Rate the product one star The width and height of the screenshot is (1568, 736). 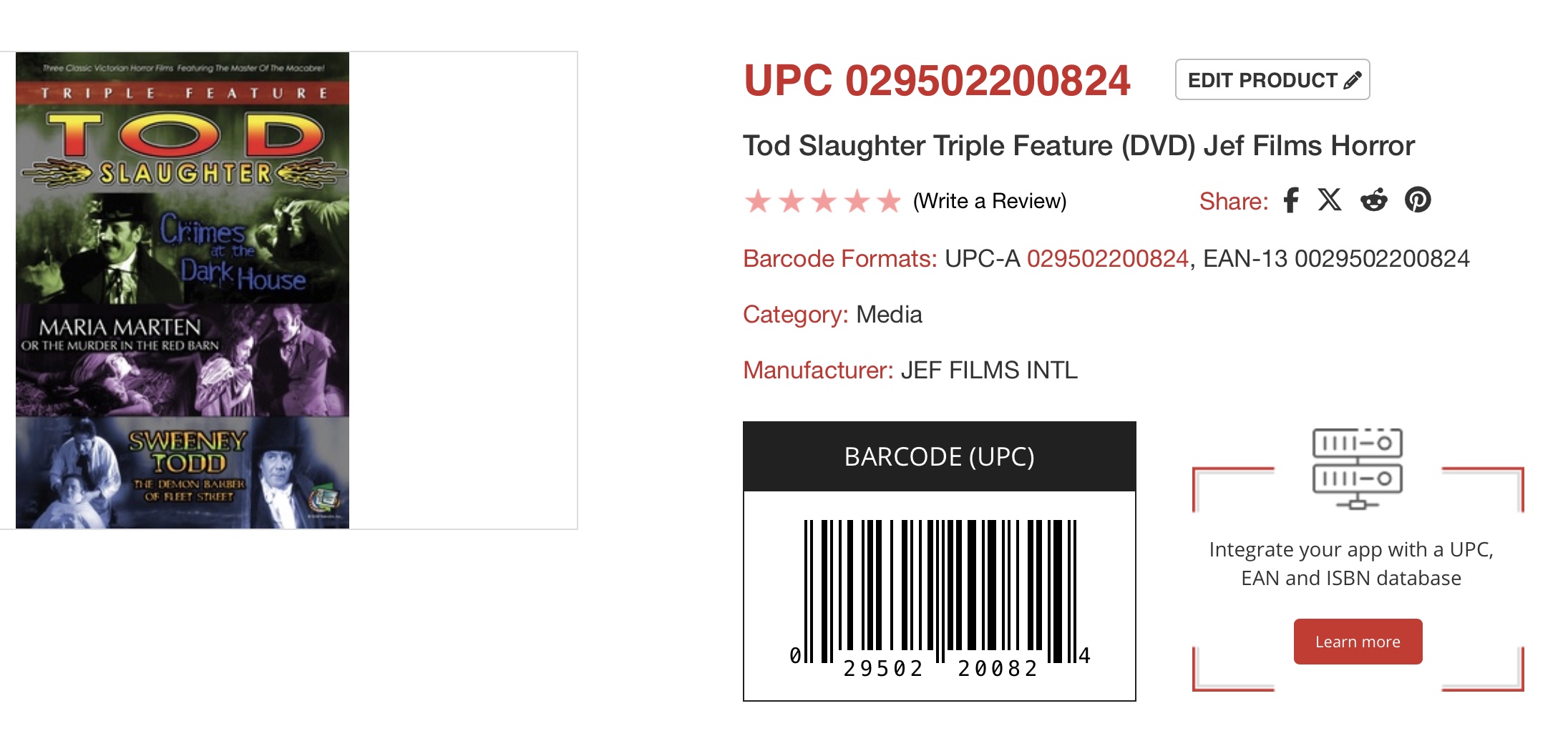[758, 202]
